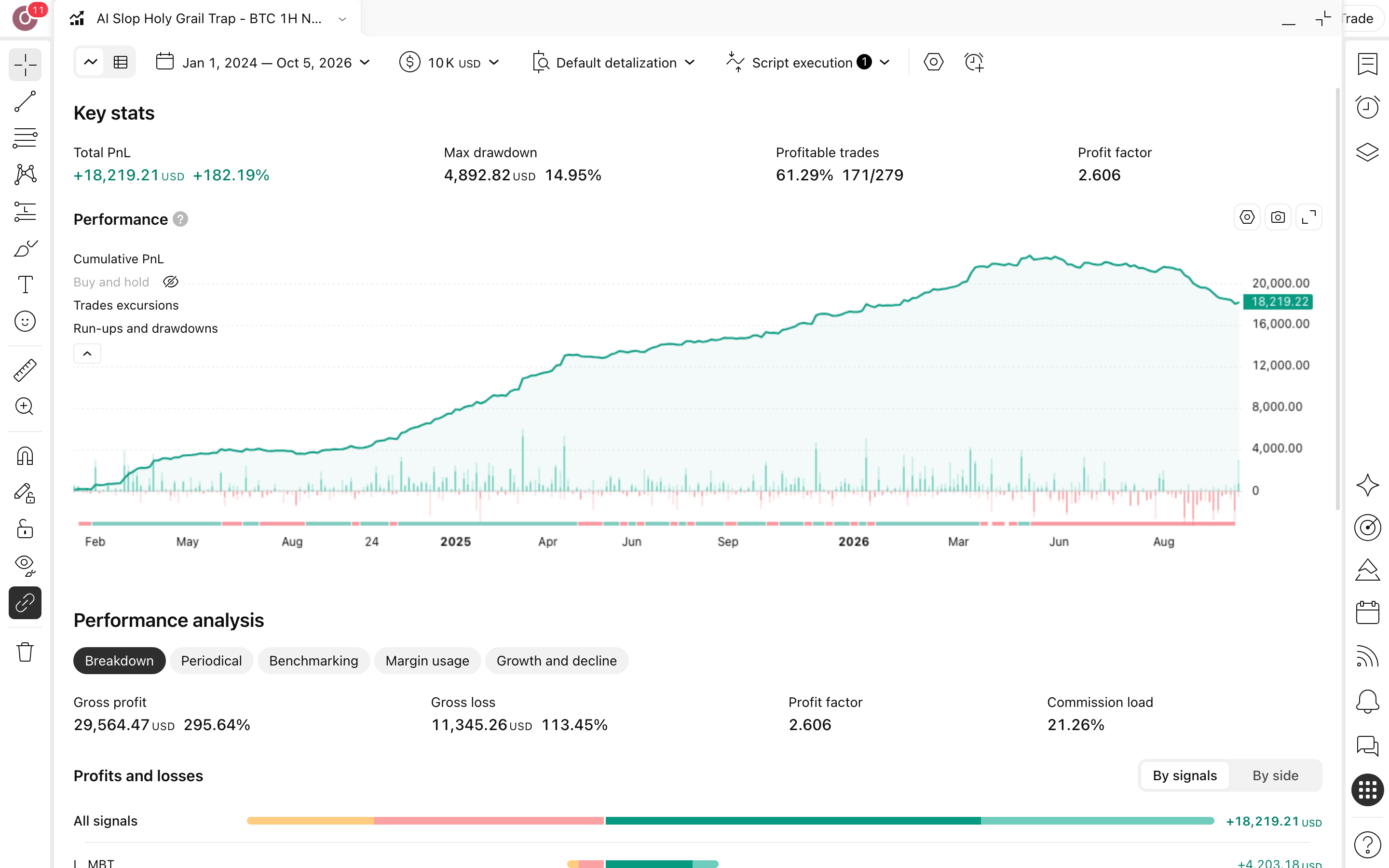Expand Performance chart to fullscreen
Screen dimensions: 1389x868
point(1308,217)
